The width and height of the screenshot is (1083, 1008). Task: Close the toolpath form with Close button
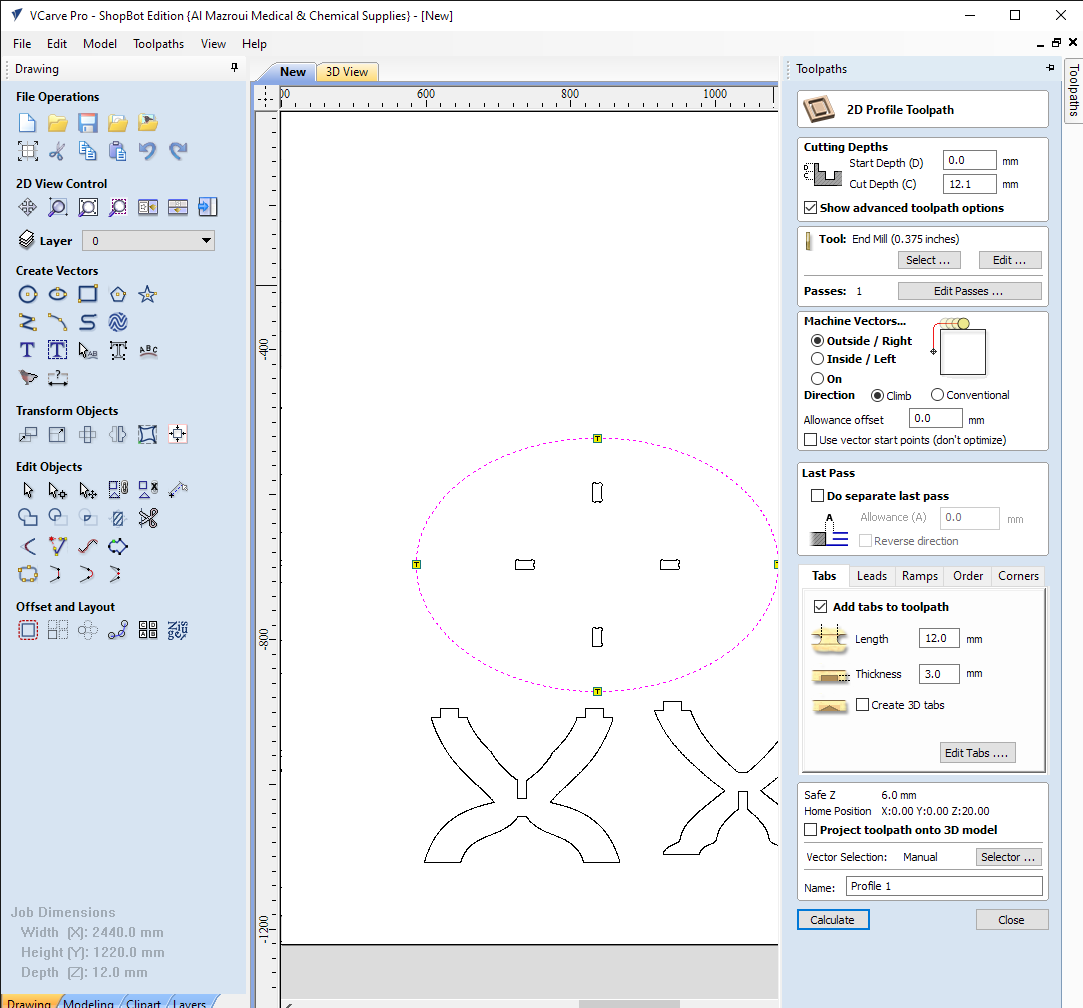click(1012, 920)
